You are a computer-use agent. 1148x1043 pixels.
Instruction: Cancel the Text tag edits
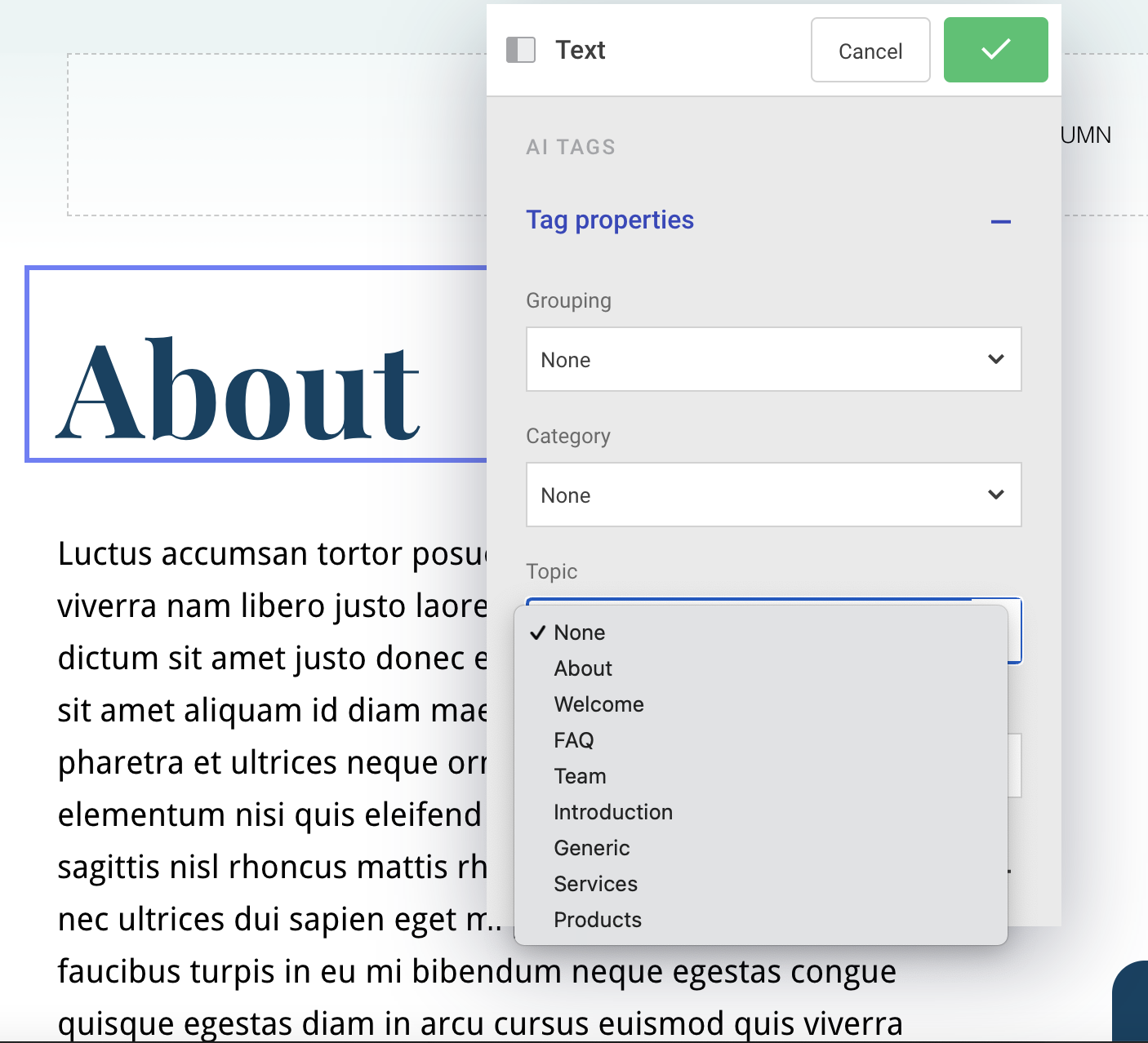[x=870, y=50]
